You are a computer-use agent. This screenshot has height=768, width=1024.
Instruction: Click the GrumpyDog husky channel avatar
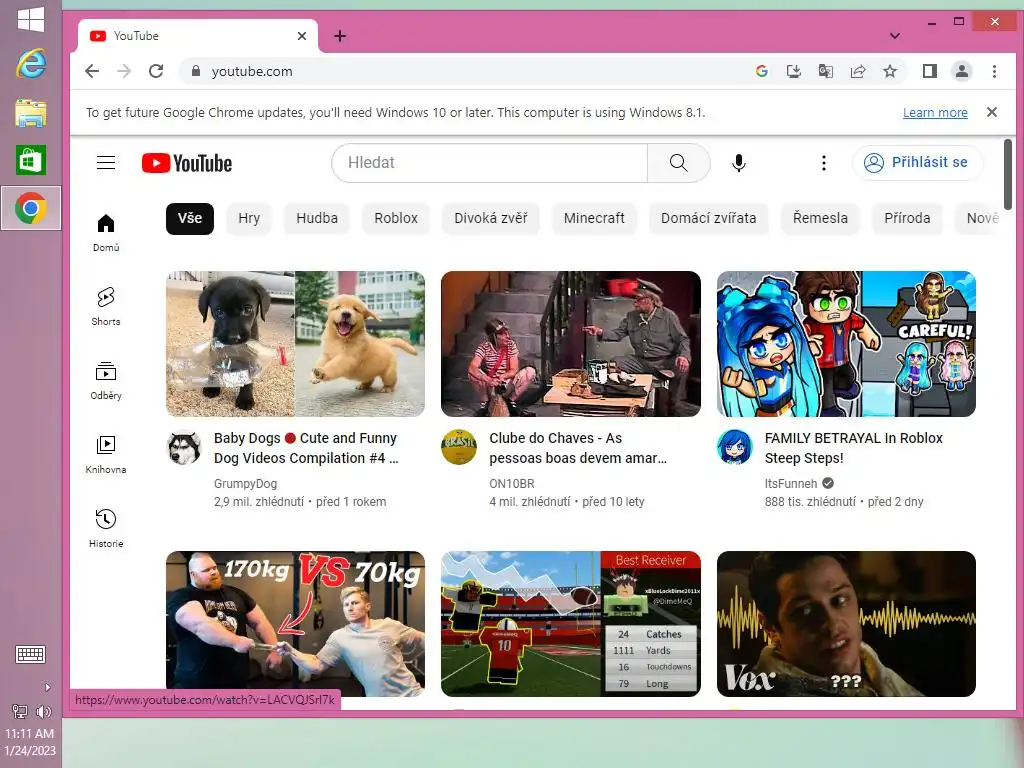184,447
